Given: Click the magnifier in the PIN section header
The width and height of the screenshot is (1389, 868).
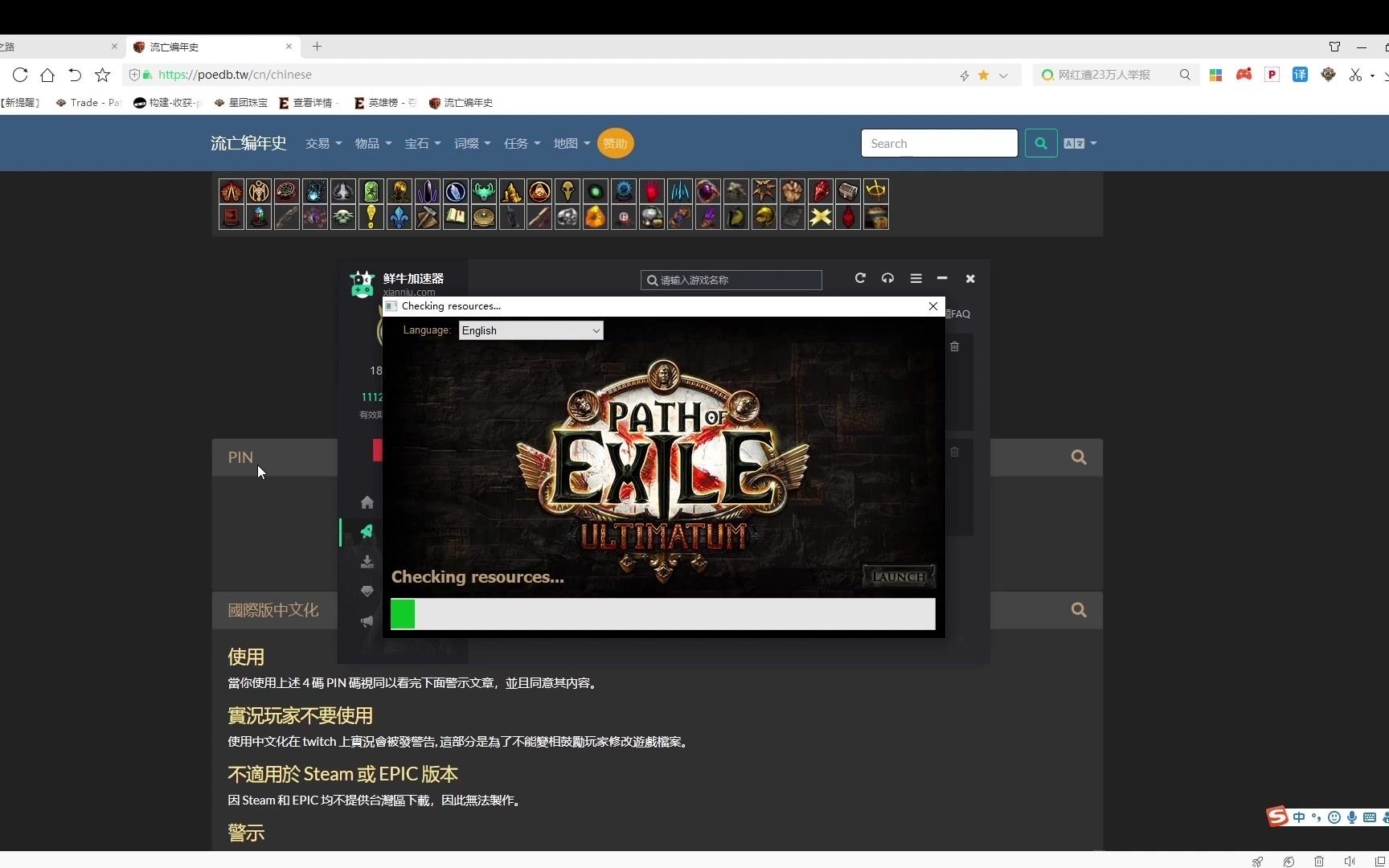Looking at the screenshot, I should click(x=1079, y=457).
